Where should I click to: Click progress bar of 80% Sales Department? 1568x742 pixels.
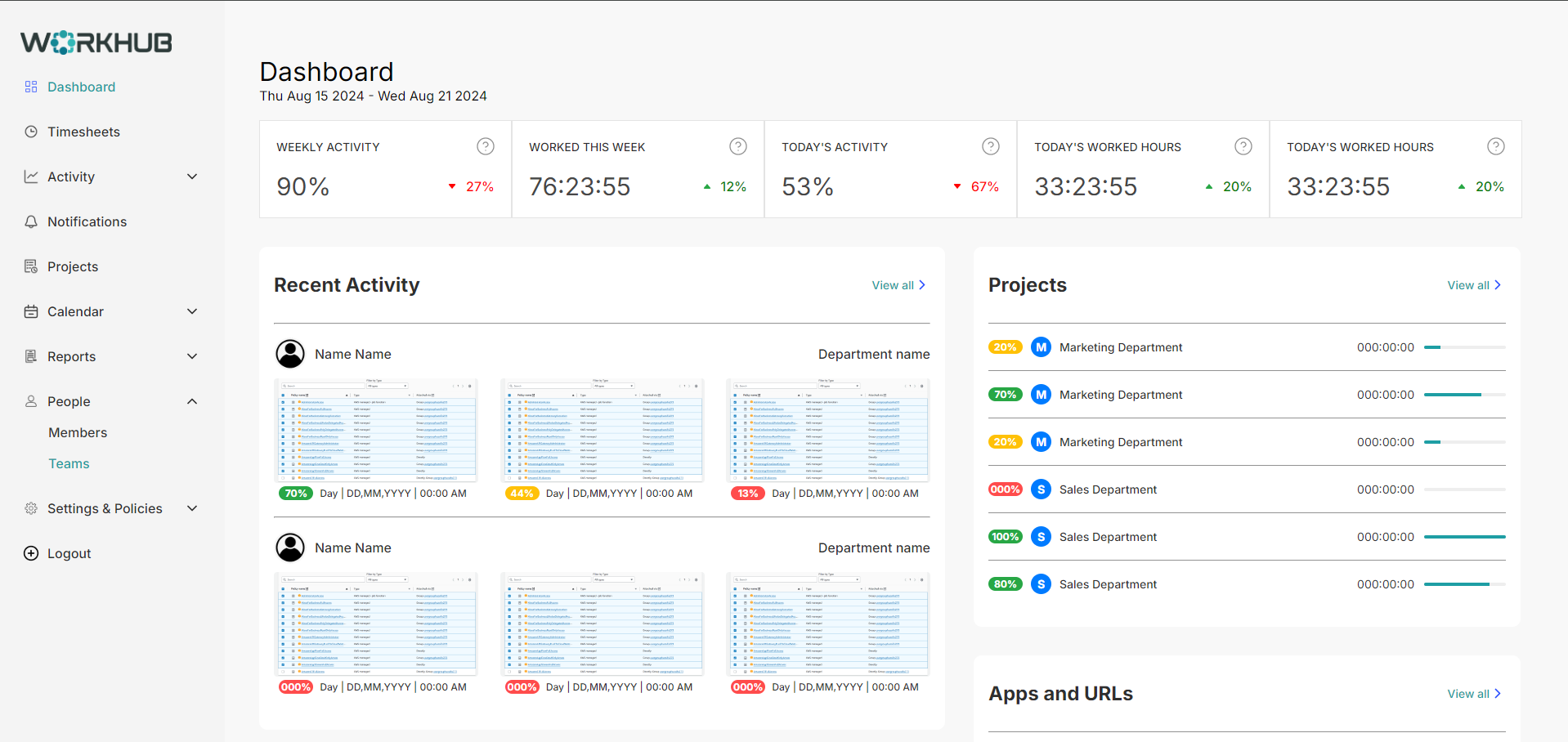pyautogui.click(x=1464, y=584)
